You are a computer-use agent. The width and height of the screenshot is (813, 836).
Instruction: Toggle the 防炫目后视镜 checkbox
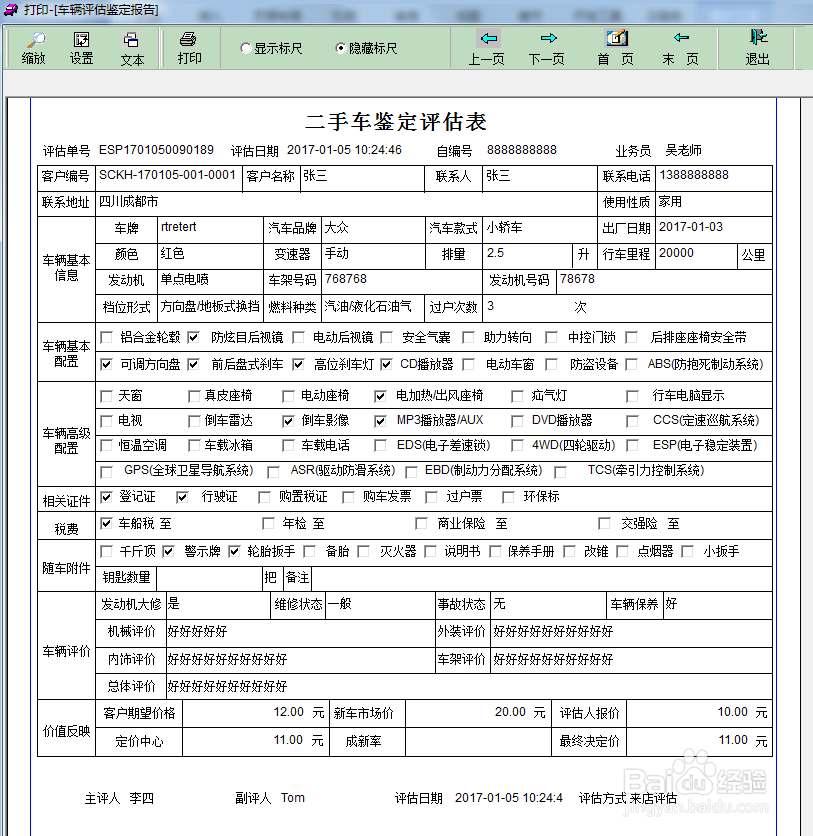coord(194,337)
